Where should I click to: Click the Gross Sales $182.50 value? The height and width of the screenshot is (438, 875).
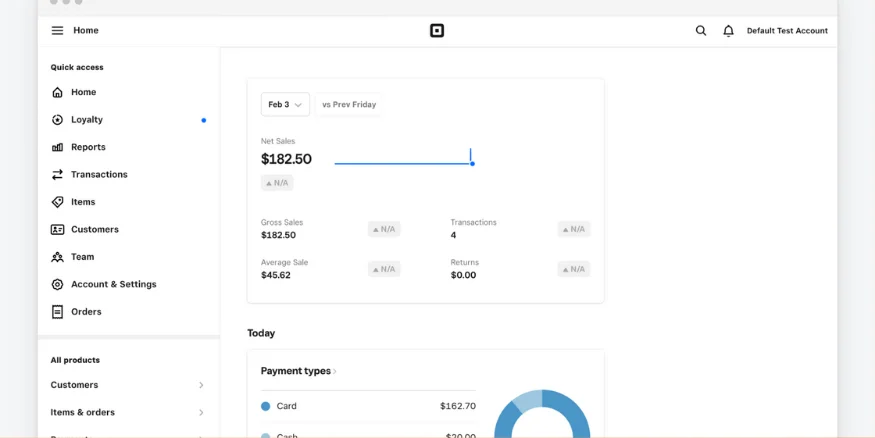tap(278, 235)
